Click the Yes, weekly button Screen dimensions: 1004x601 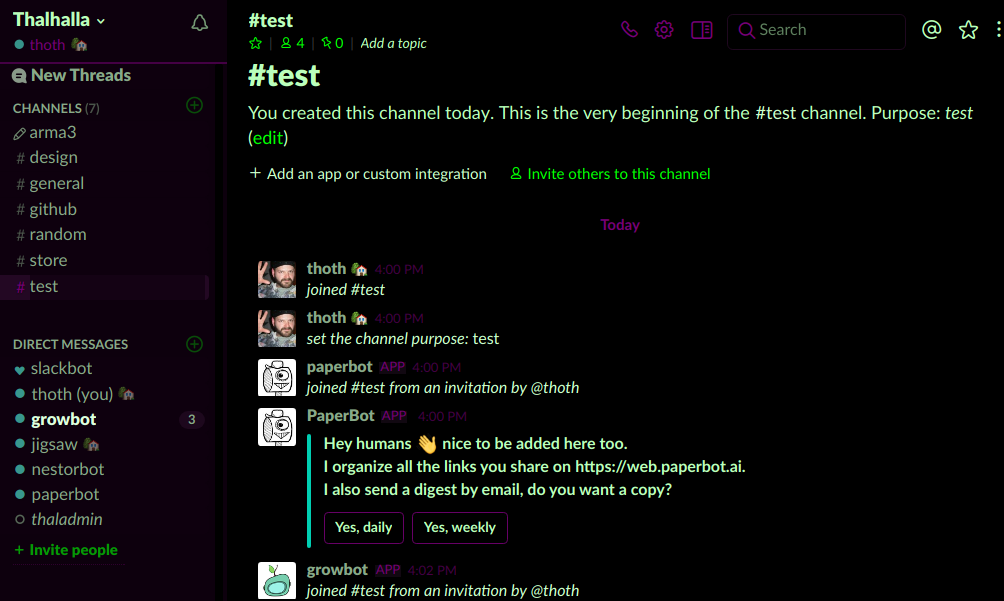460,527
